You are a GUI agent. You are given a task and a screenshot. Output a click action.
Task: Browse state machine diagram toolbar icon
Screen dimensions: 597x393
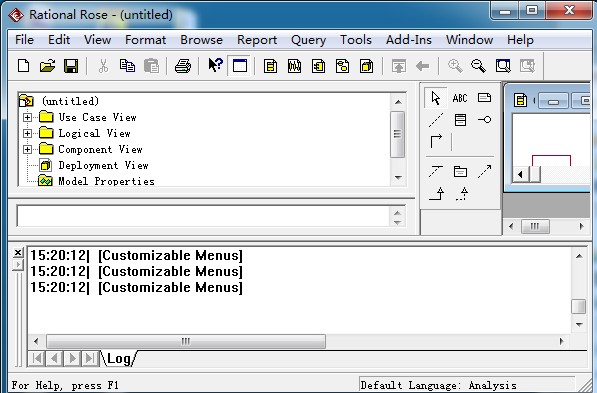point(342,66)
